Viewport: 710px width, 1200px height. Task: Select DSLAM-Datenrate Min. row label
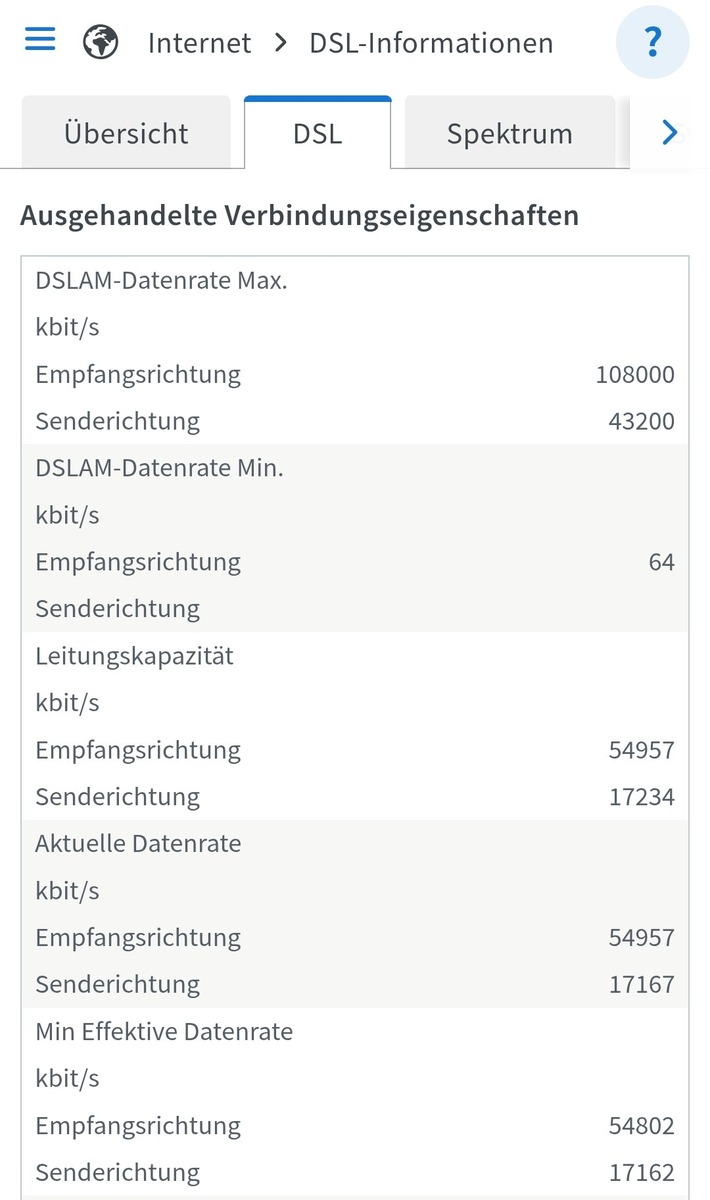tap(159, 468)
